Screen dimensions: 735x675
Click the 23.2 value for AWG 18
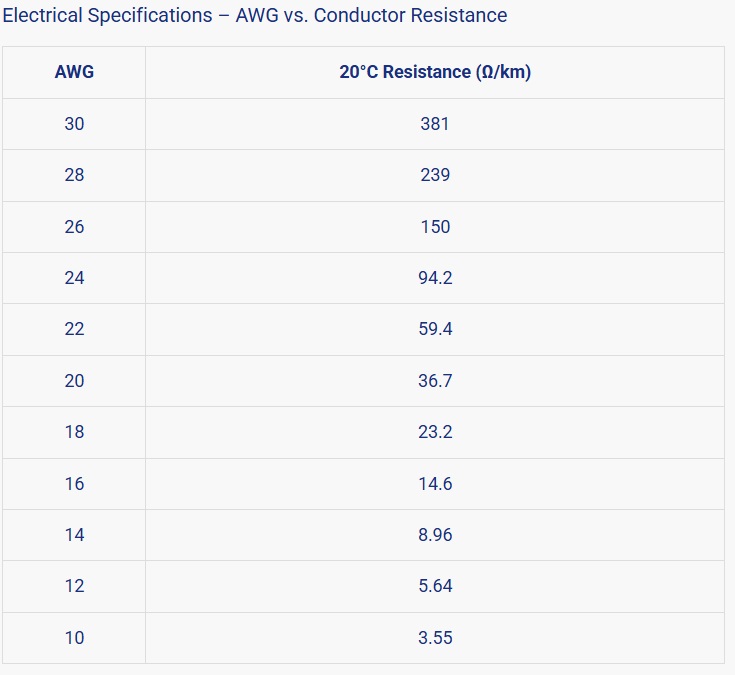click(435, 432)
